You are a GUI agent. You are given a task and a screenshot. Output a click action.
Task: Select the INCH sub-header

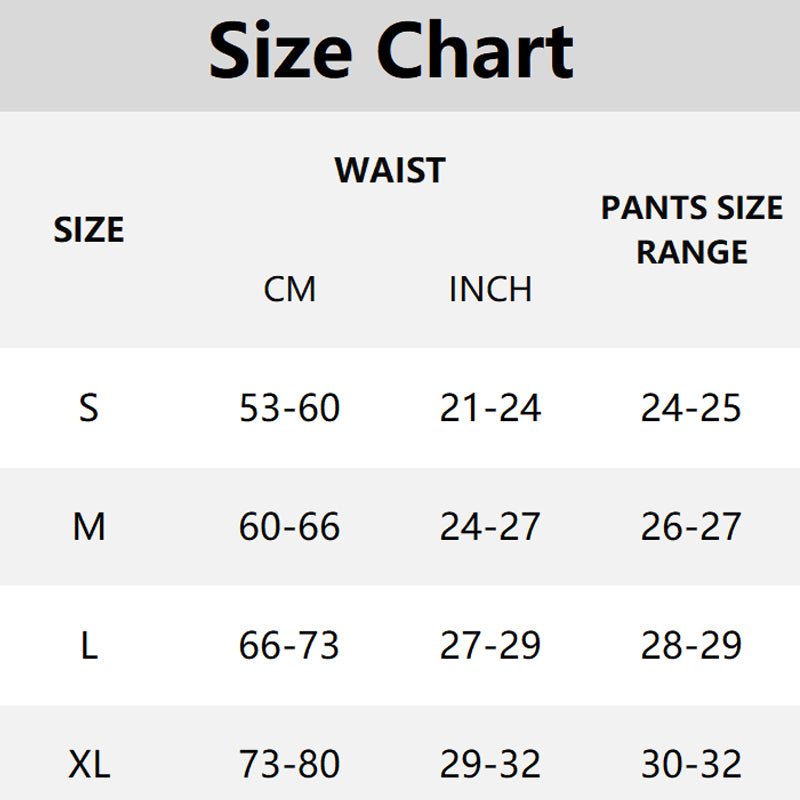click(x=490, y=290)
